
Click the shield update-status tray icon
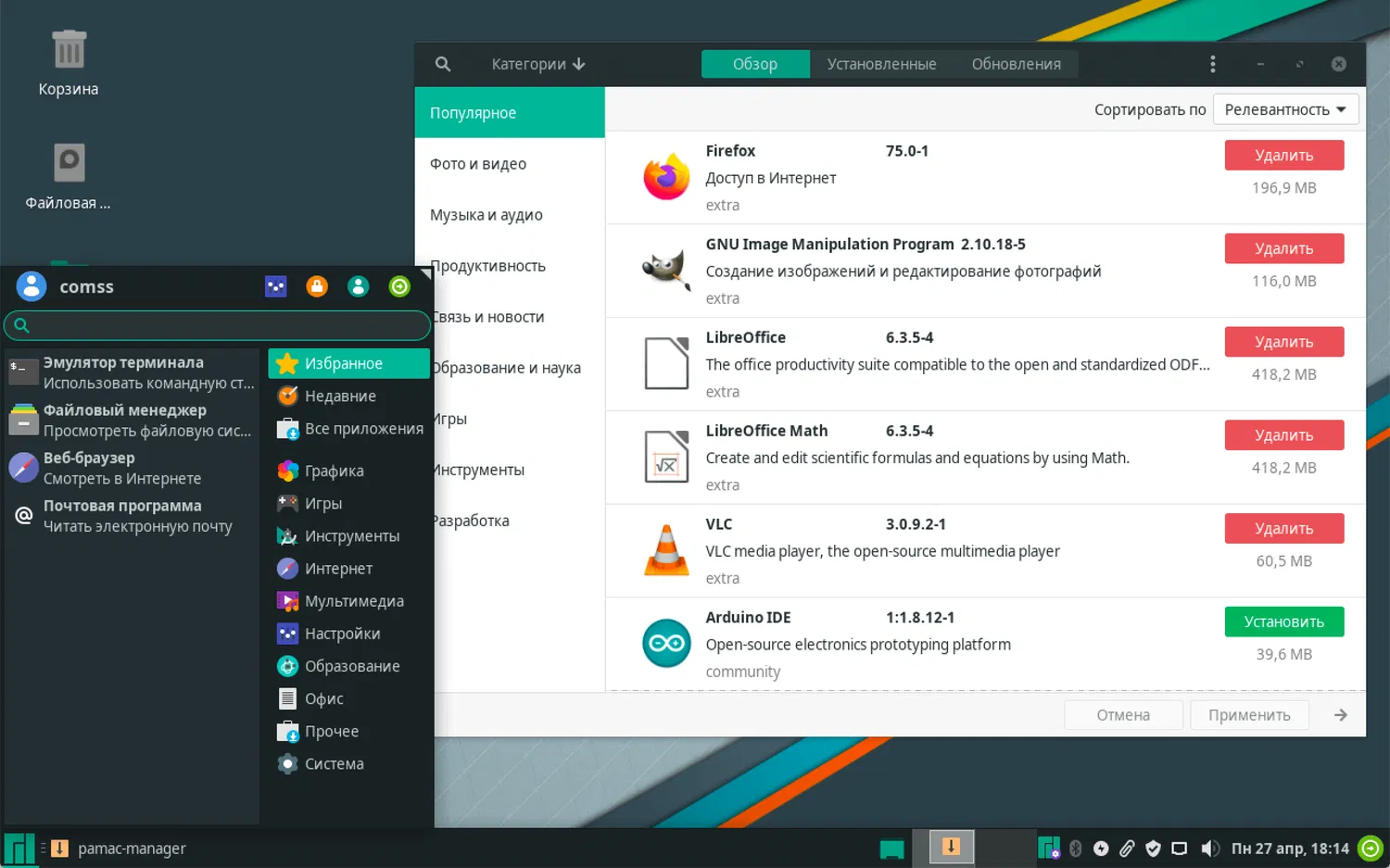coord(1153,849)
